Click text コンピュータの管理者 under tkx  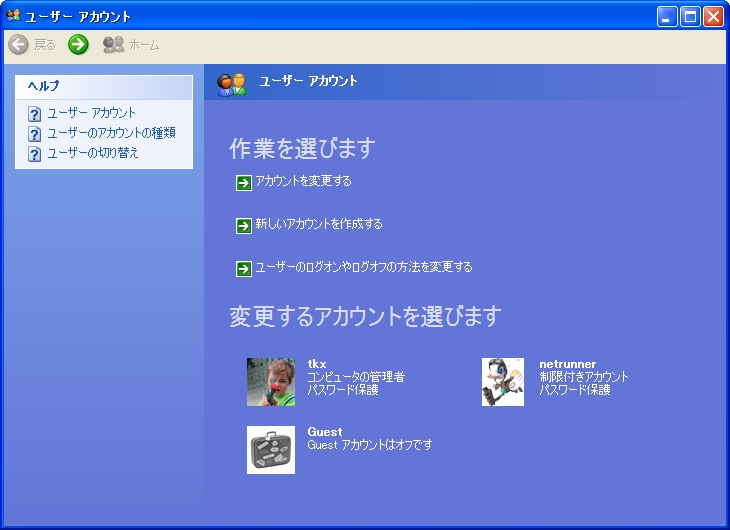pyautogui.click(x=356, y=377)
